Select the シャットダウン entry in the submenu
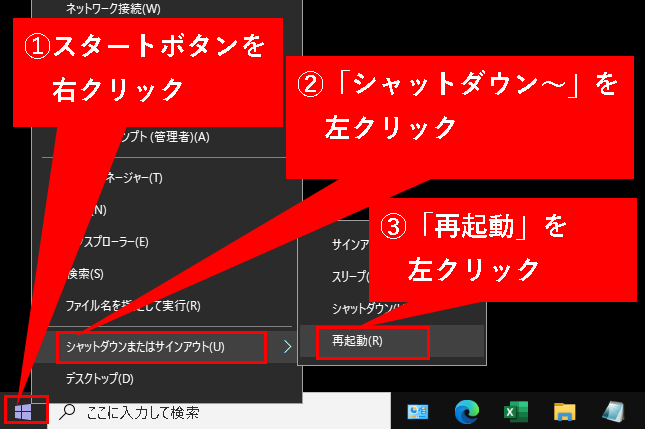Image resolution: width=645 pixels, height=429 pixels. pos(368,308)
